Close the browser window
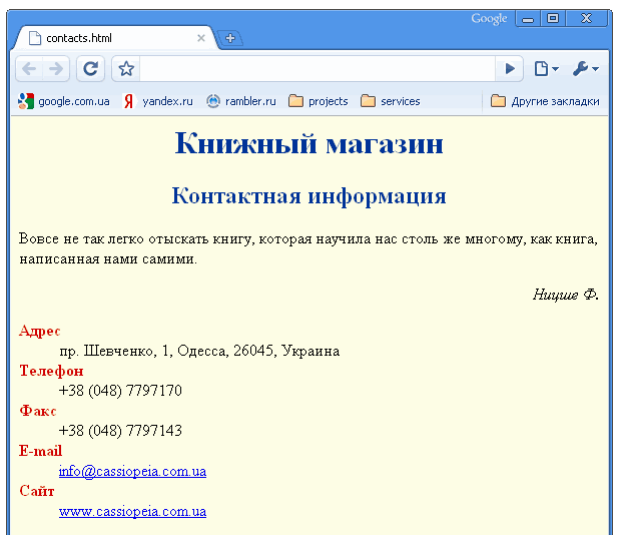This screenshot has height=535, width=627. click(586, 18)
